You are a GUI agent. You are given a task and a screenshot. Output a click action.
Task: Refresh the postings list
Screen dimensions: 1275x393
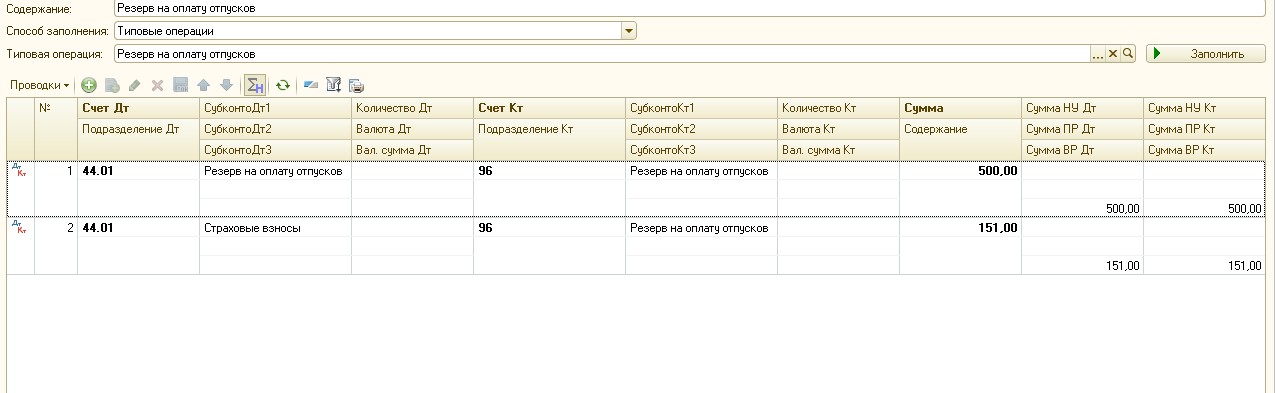(283, 86)
